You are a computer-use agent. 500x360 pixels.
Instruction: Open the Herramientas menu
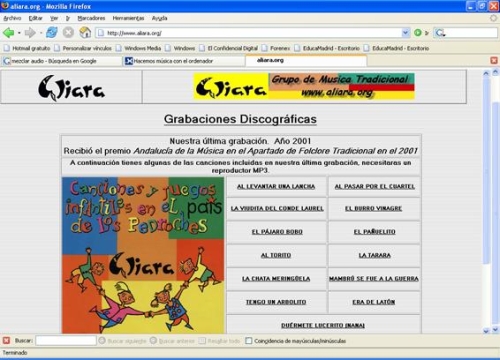click(128, 18)
